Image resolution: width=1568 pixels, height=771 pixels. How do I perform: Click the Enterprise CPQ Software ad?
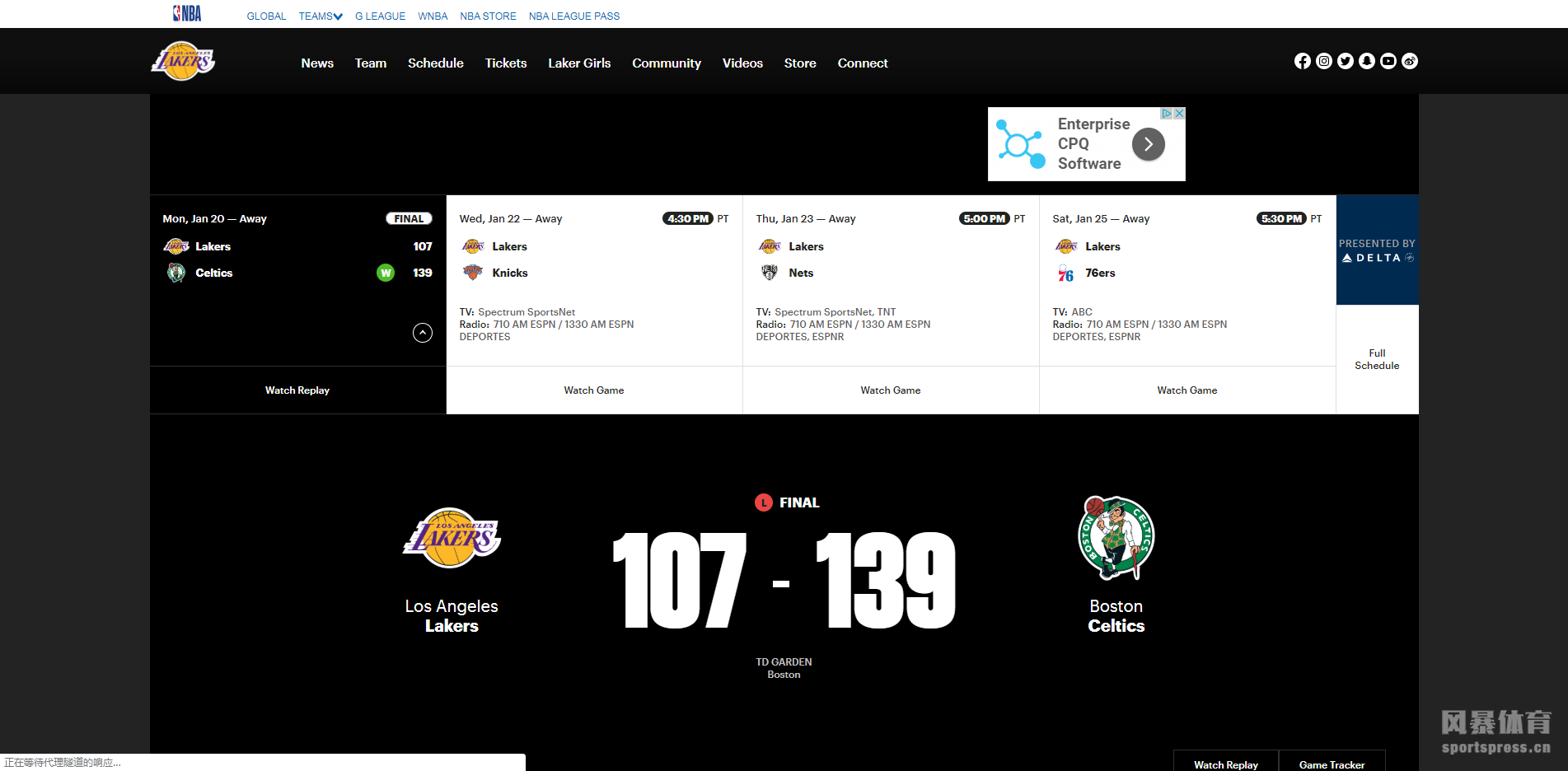1087,144
